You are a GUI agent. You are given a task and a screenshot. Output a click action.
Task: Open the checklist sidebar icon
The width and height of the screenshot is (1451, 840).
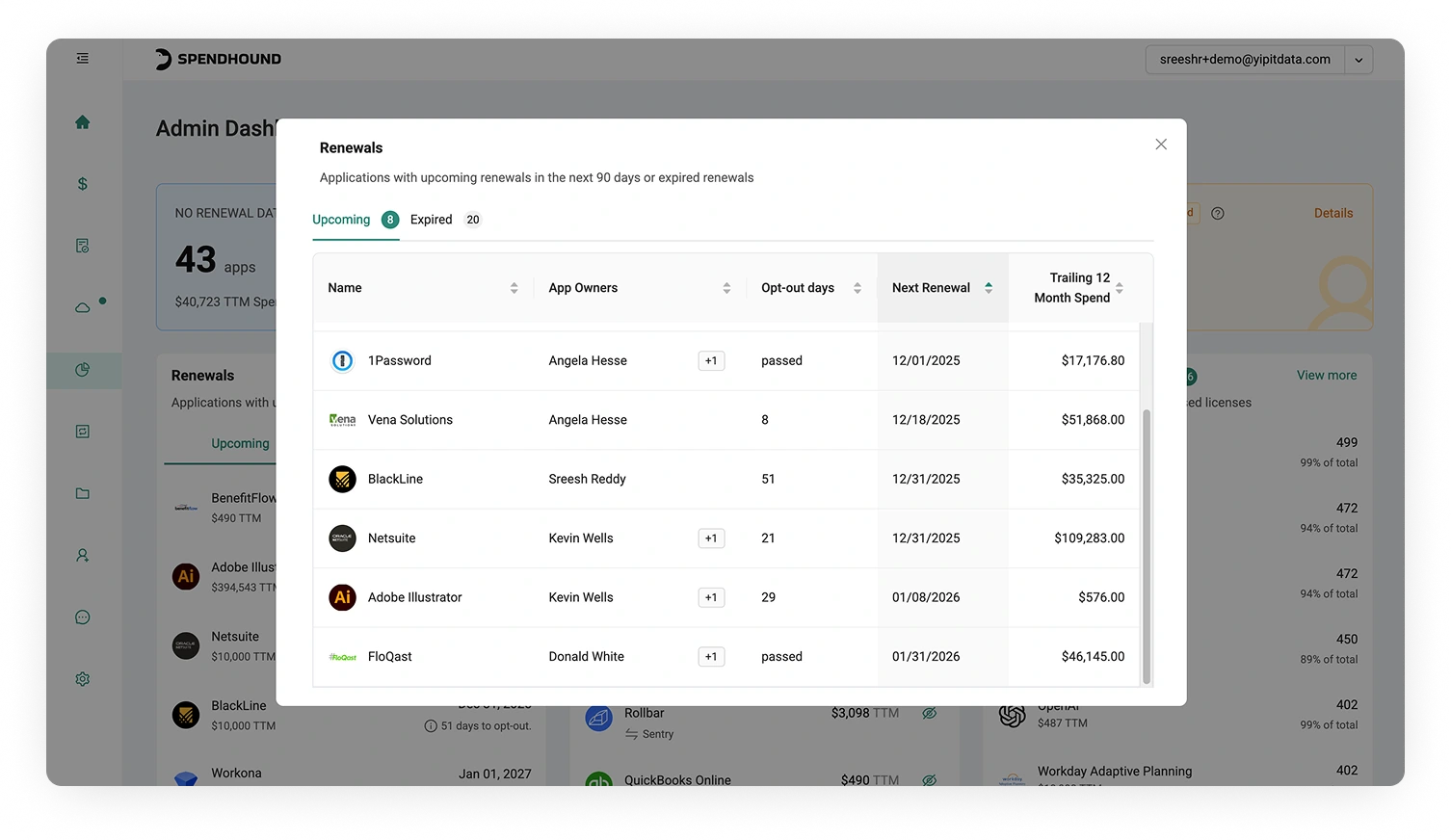[83, 432]
